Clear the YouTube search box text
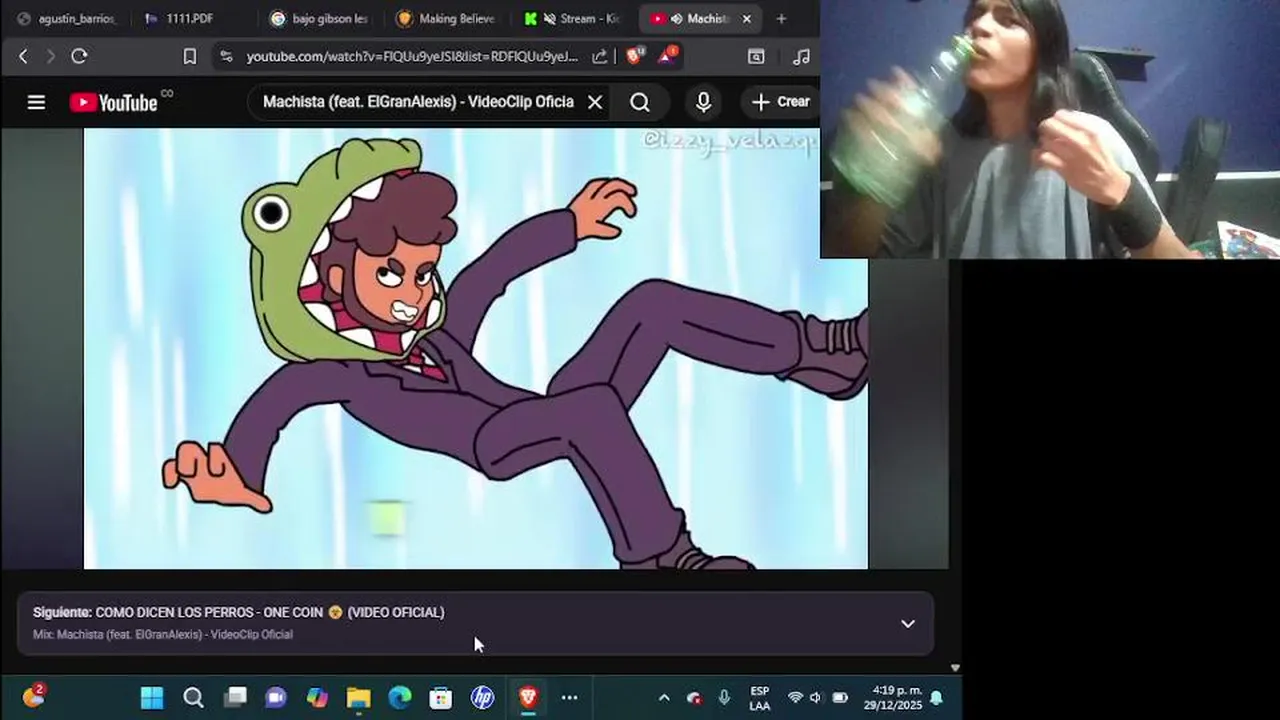 click(x=595, y=102)
